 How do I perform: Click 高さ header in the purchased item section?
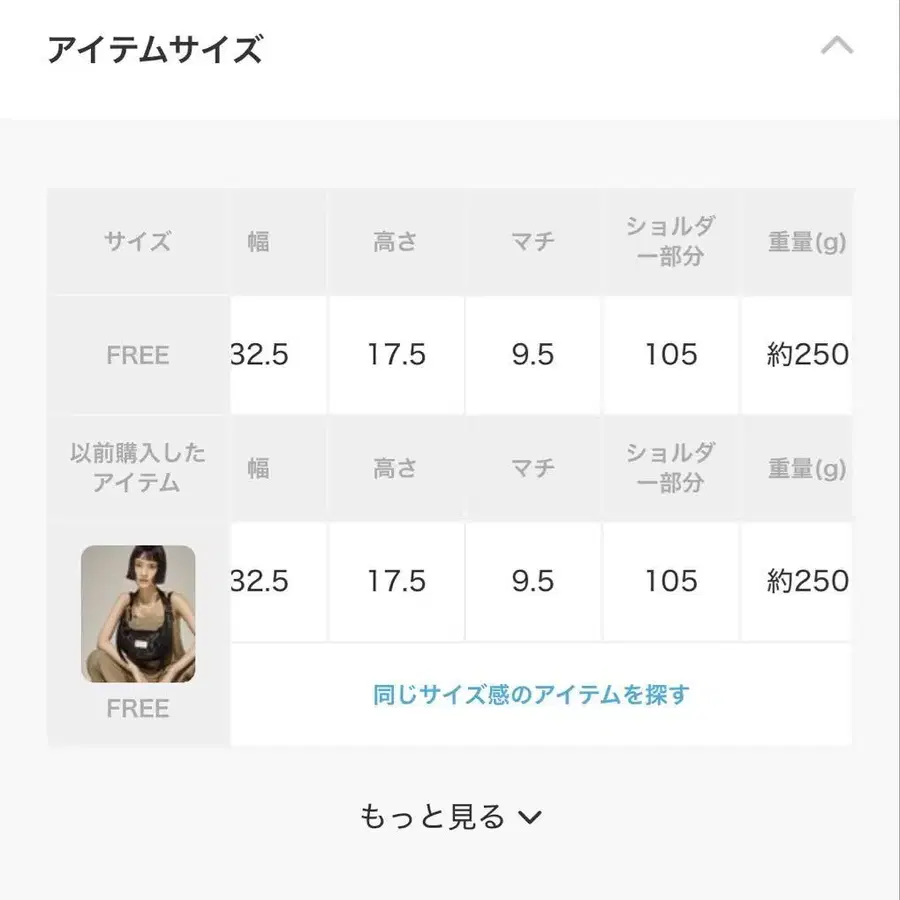(x=395, y=468)
